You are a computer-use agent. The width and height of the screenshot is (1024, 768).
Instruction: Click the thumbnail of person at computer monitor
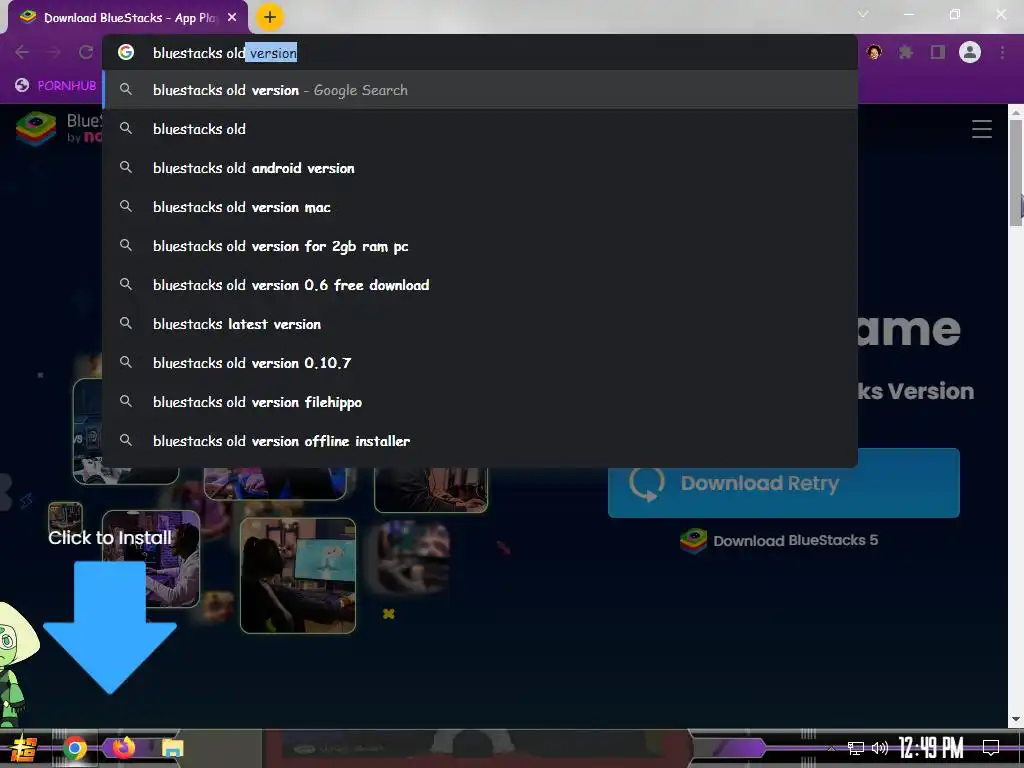pyautogui.click(x=298, y=575)
